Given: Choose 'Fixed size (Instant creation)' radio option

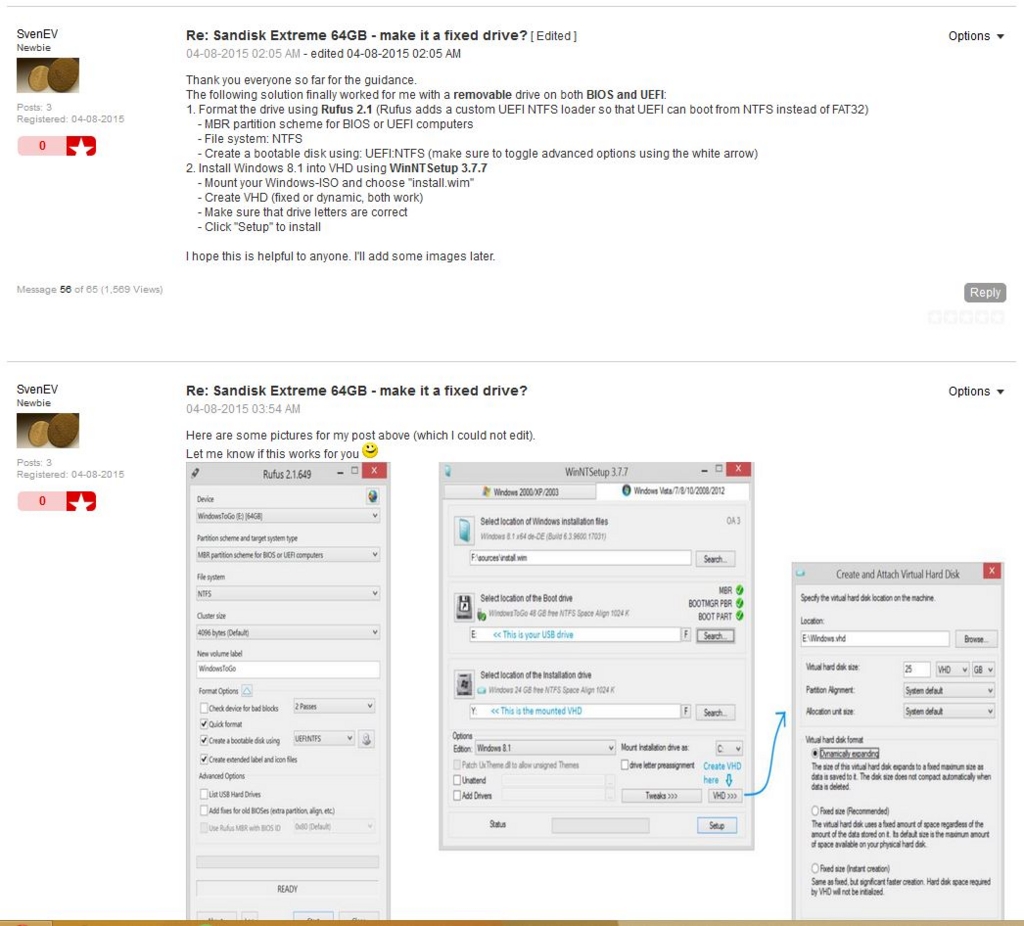Looking at the screenshot, I should 815,868.
